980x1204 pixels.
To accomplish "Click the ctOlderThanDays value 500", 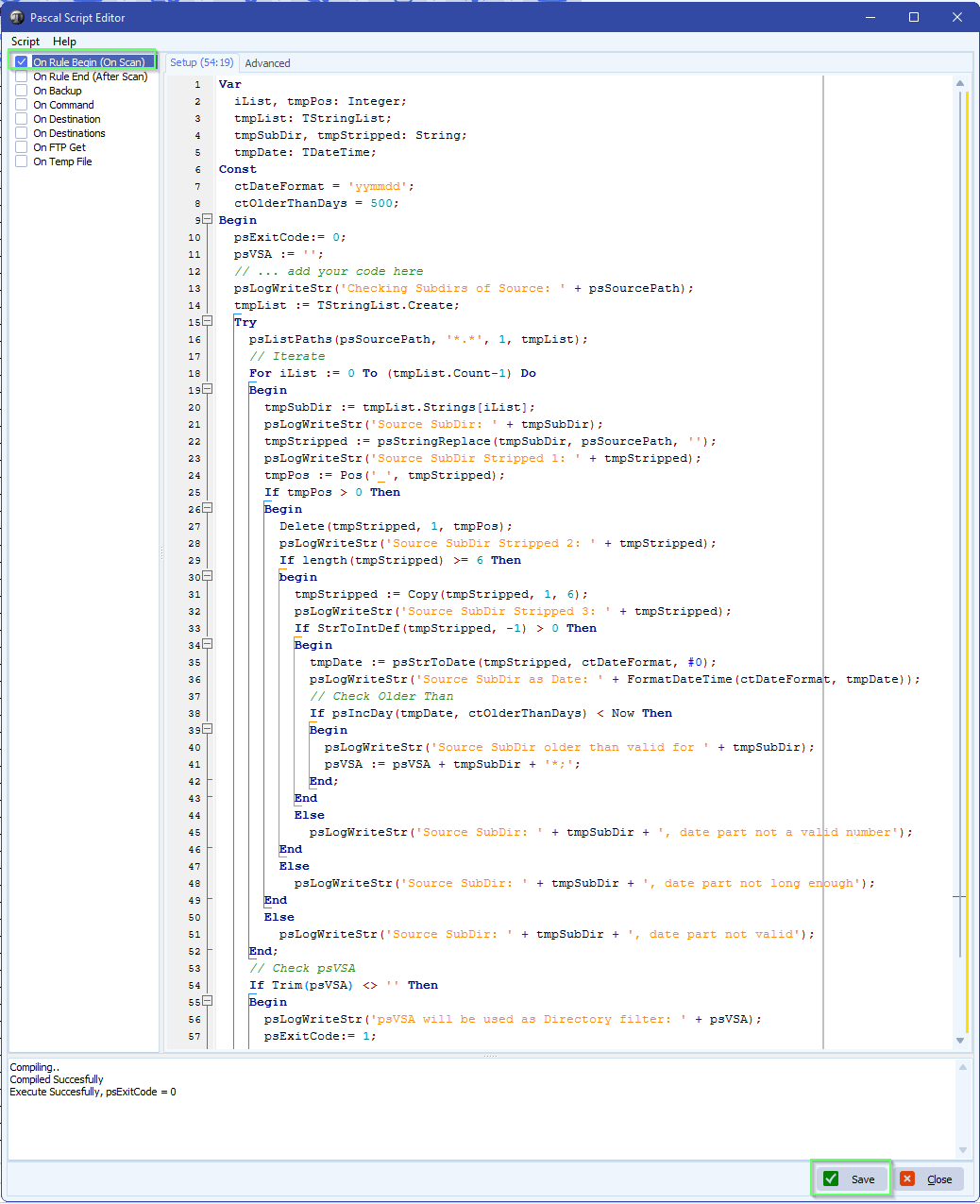I will point(381,203).
